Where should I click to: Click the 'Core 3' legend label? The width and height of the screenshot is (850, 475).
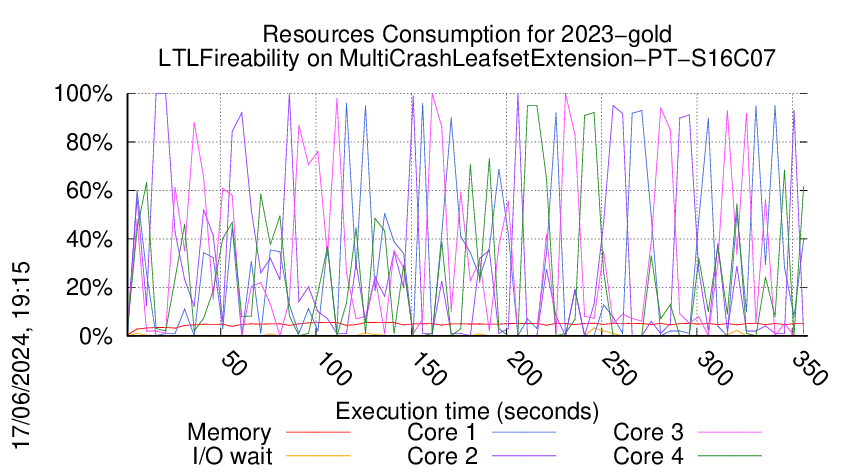click(648, 432)
